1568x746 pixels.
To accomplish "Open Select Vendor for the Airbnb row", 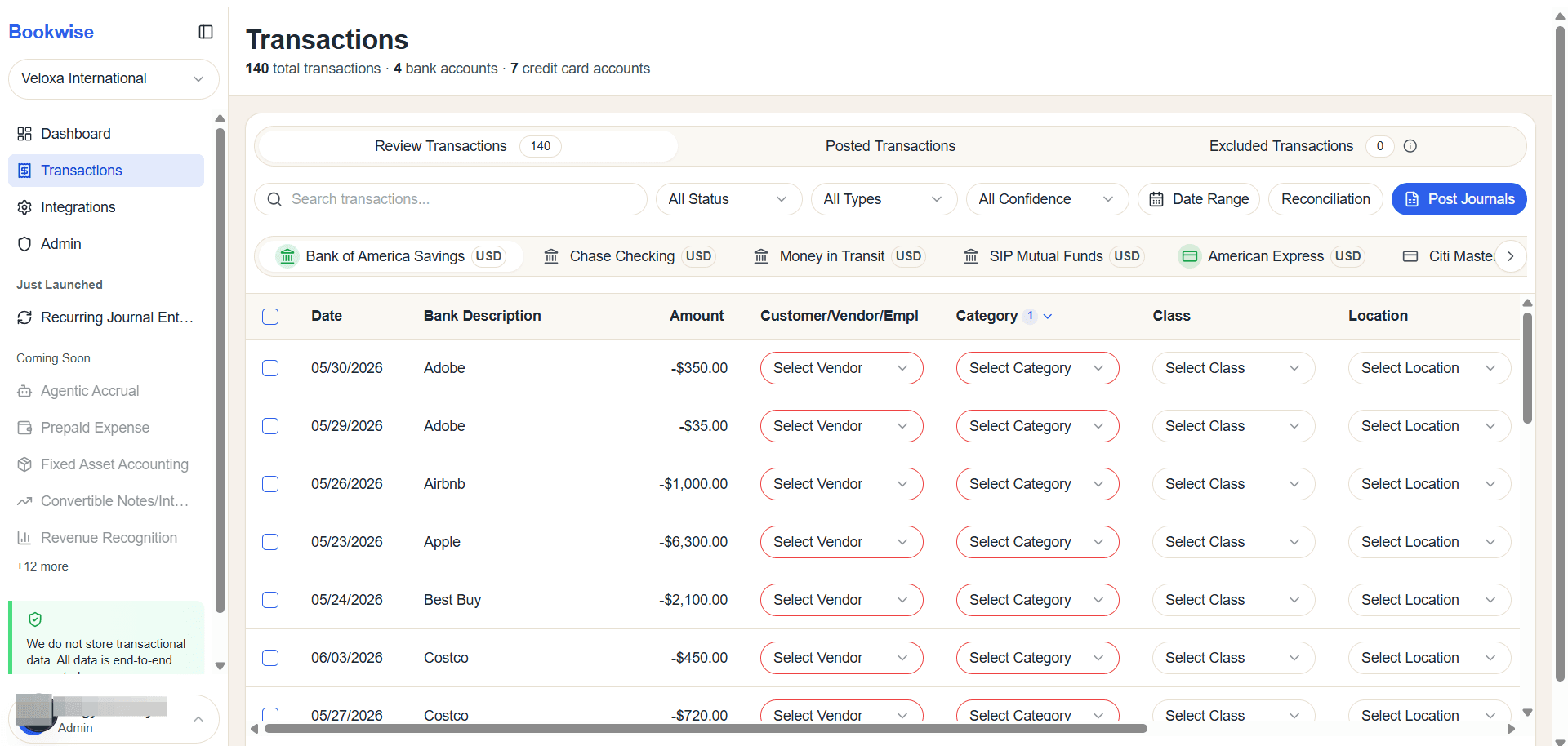I will coord(841,484).
